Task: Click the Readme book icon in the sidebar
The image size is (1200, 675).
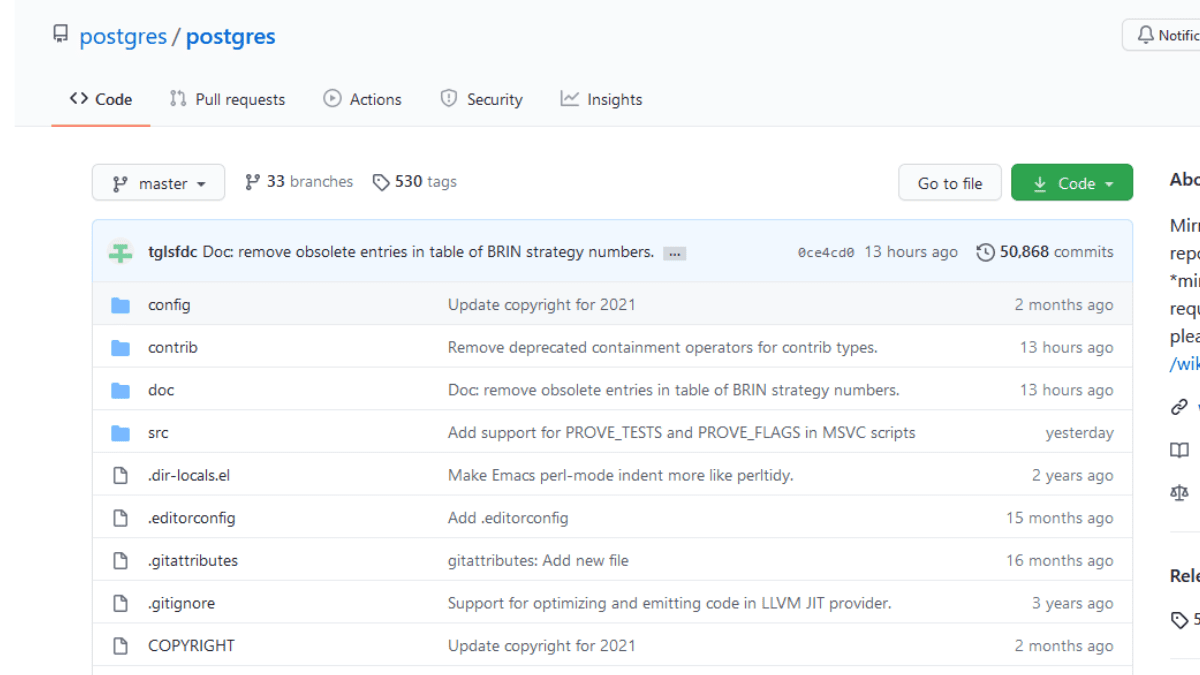Action: click(x=1179, y=450)
